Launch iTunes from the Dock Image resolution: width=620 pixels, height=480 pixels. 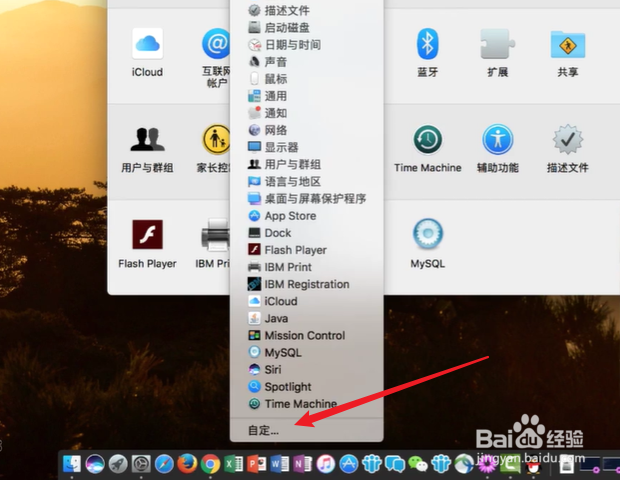pos(326,464)
